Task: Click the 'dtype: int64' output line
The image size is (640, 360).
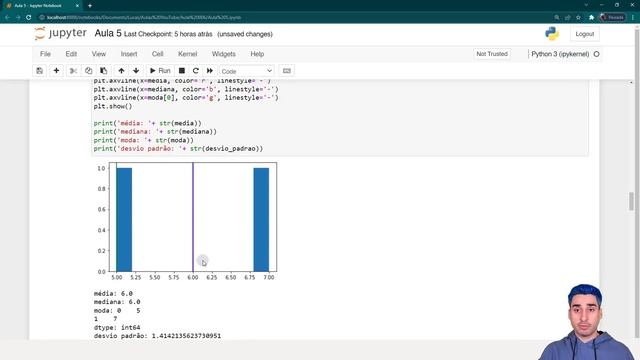Action: [117, 327]
